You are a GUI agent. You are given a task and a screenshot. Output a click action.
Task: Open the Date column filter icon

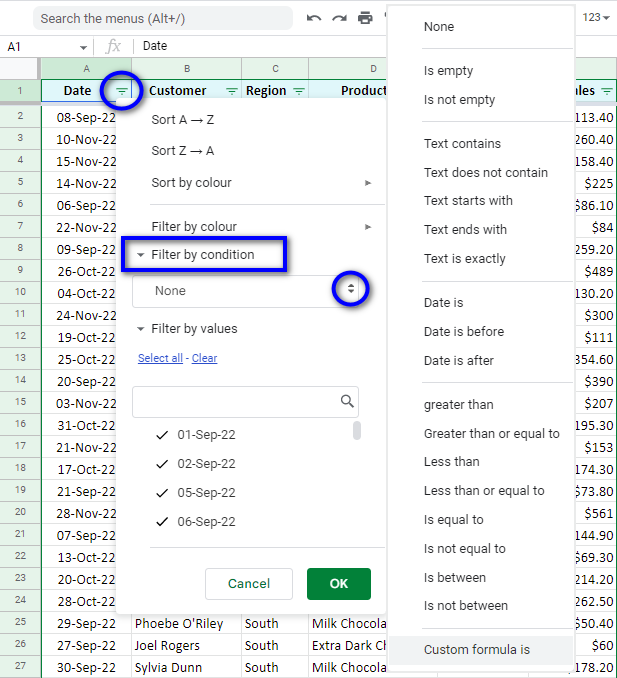click(122, 91)
